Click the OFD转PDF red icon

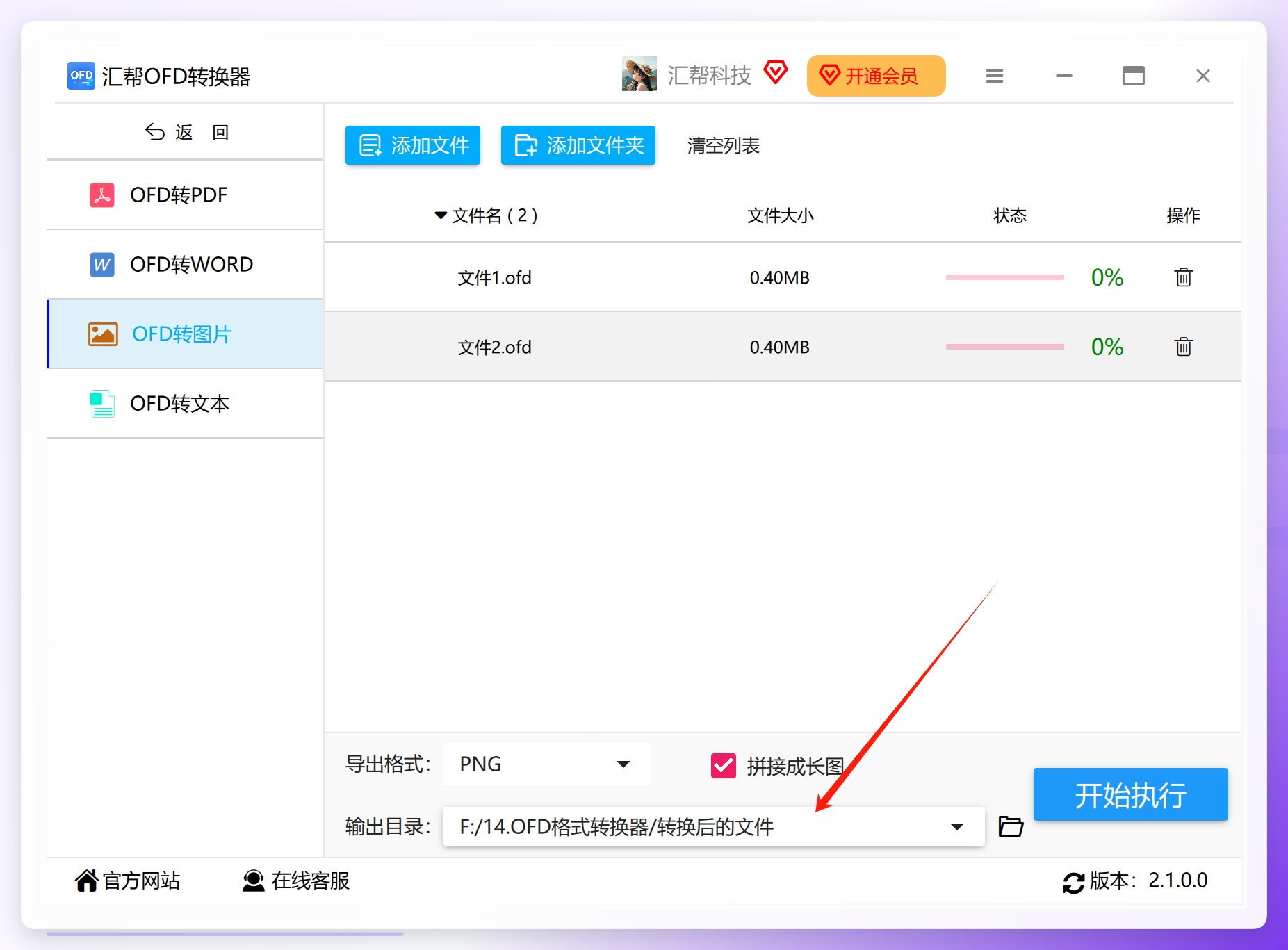click(x=102, y=195)
